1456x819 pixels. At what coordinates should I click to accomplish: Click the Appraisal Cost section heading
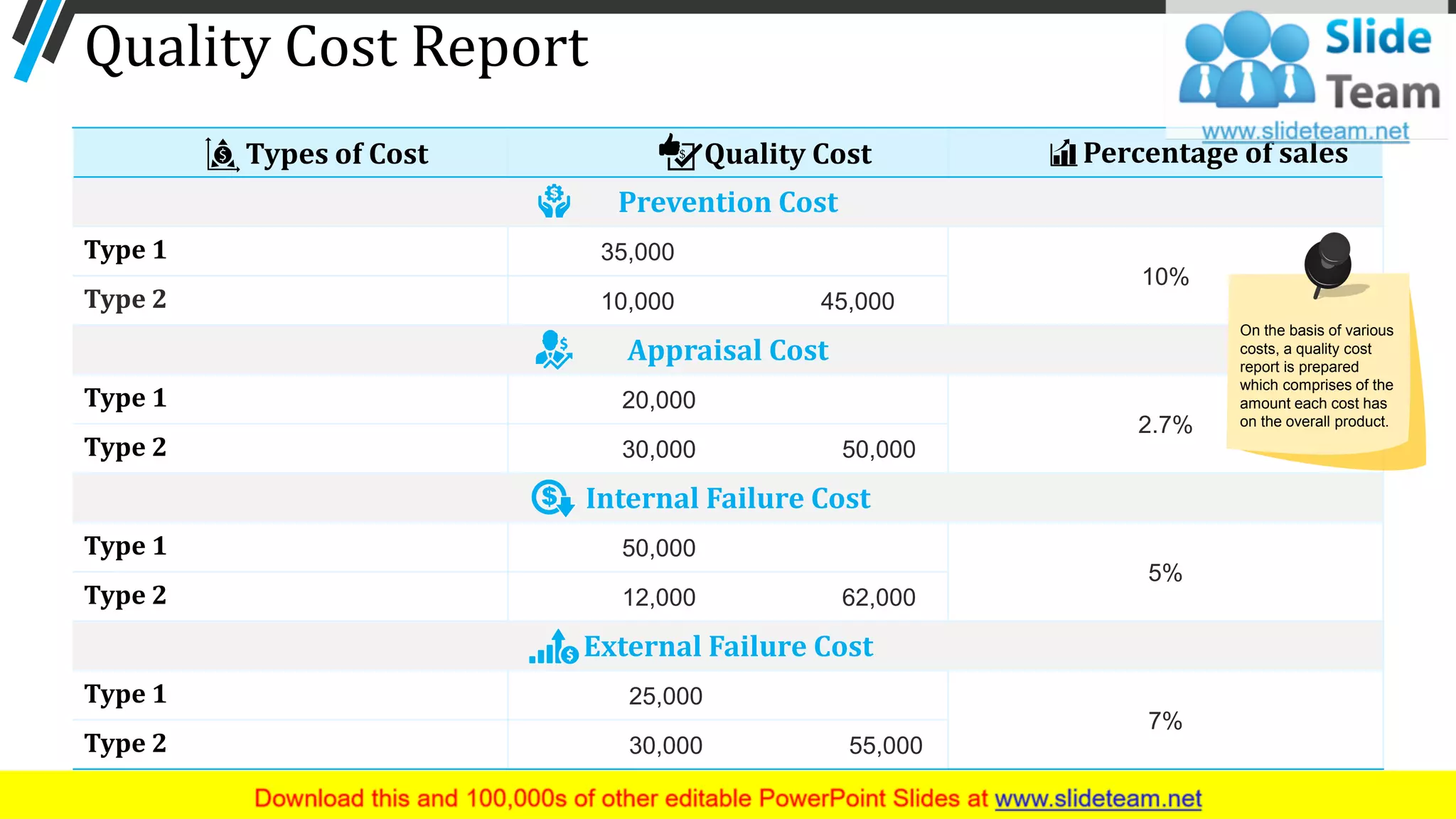(x=728, y=350)
